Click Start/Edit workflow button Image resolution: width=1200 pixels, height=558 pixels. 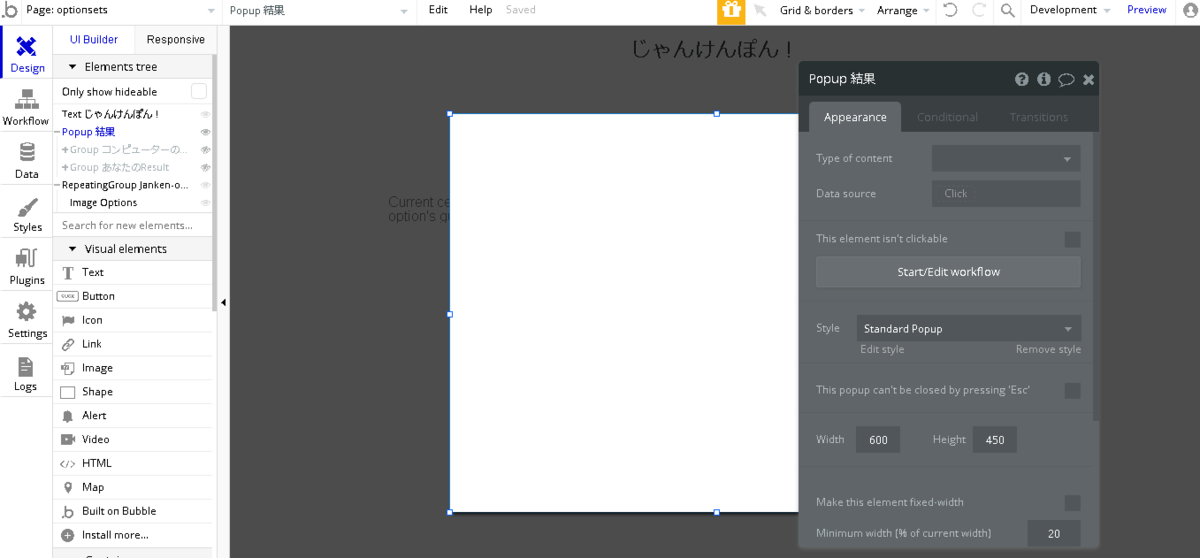948,272
